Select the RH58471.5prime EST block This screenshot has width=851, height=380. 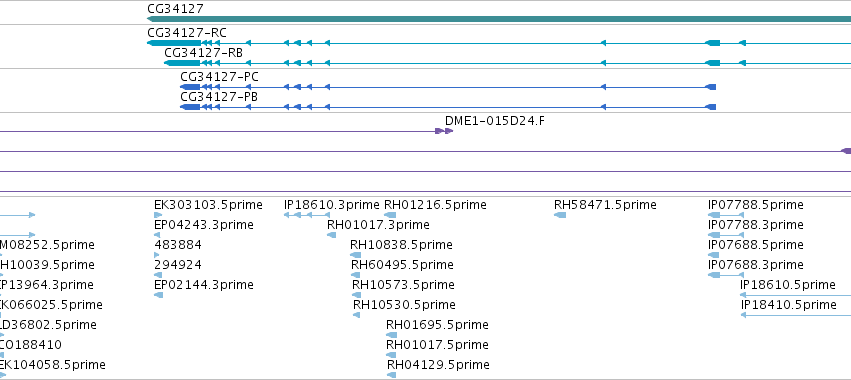click(560, 215)
